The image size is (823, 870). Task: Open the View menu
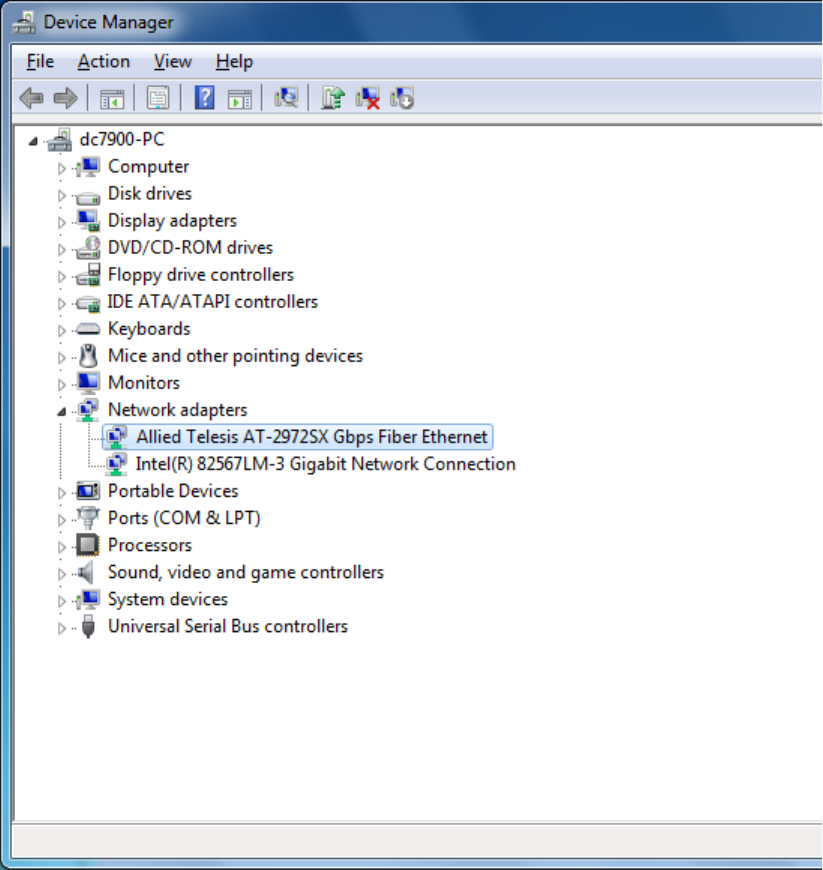coord(172,62)
